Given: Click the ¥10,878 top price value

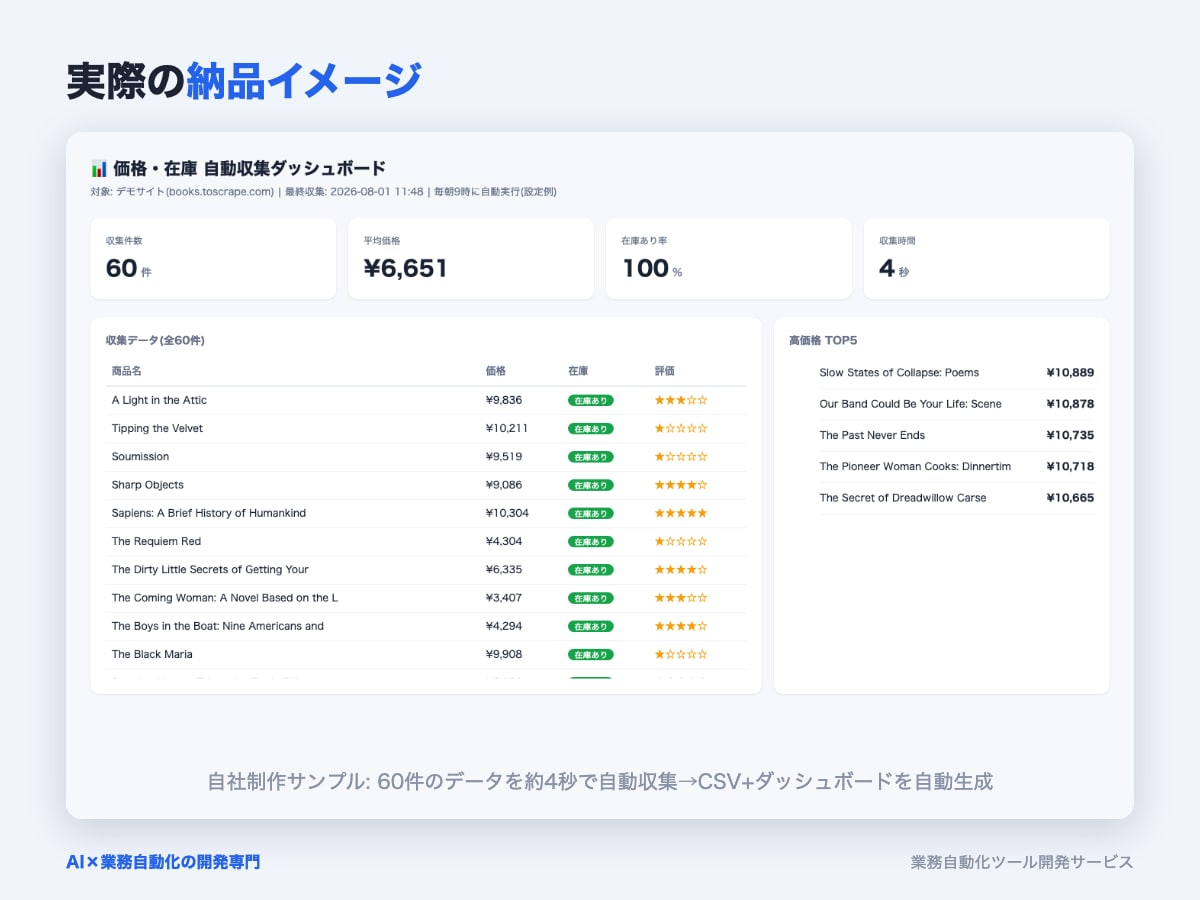Looking at the screenshot, I should click(1070, 404).
